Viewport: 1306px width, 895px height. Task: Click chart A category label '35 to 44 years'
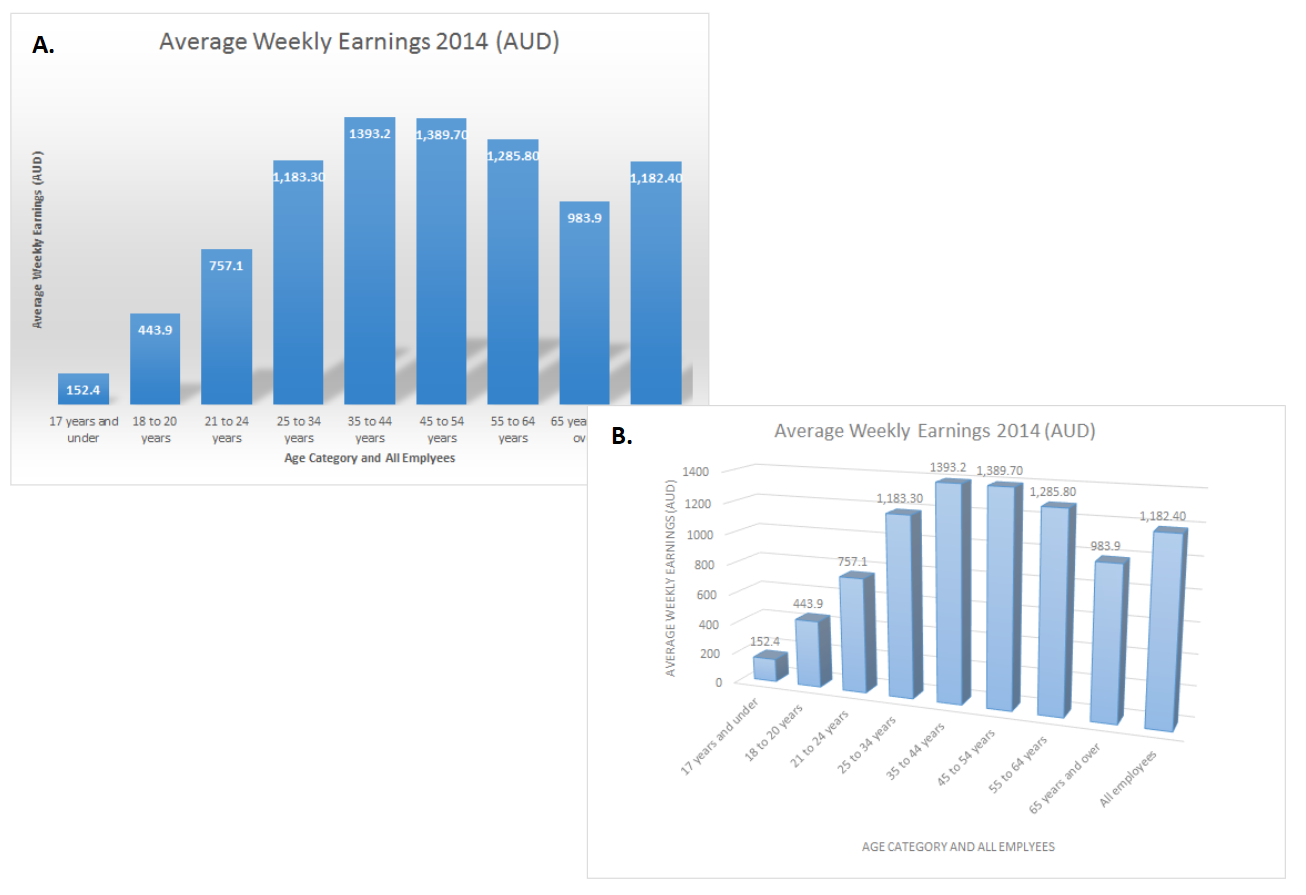(370, 430)
